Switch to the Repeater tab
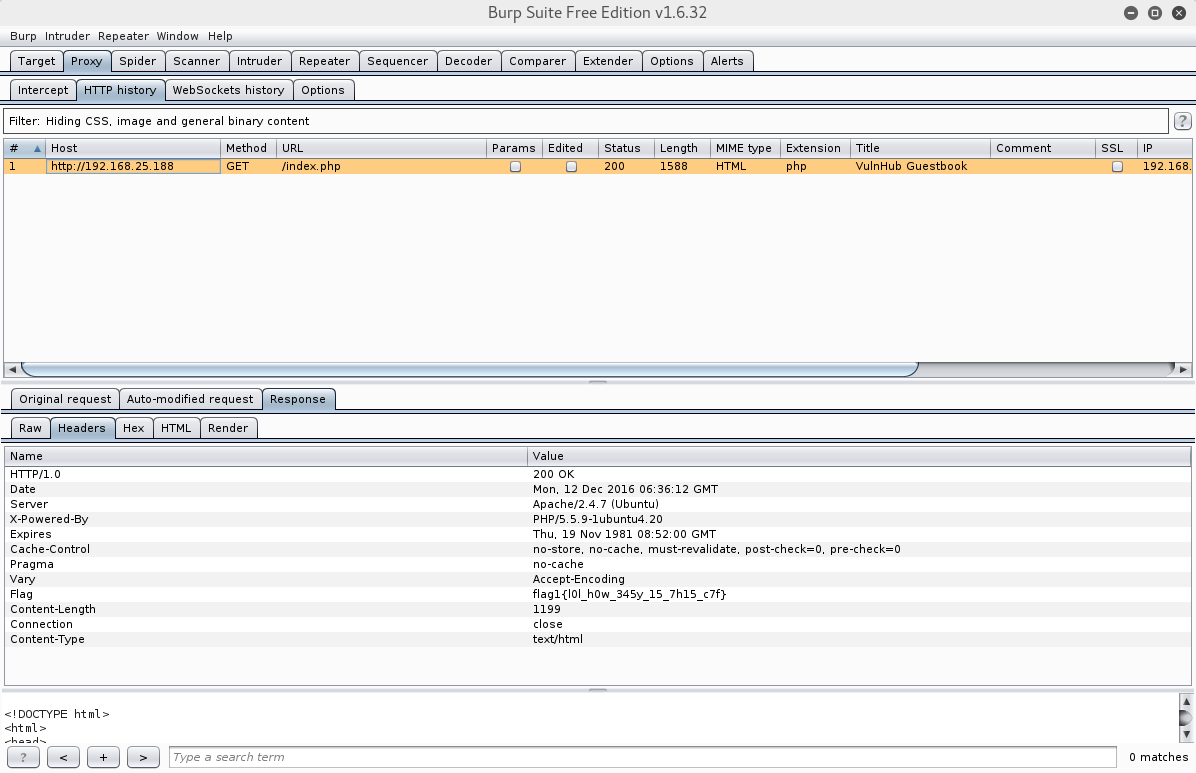This screenshot has width=1196, height=773. [x=324, y=61]
